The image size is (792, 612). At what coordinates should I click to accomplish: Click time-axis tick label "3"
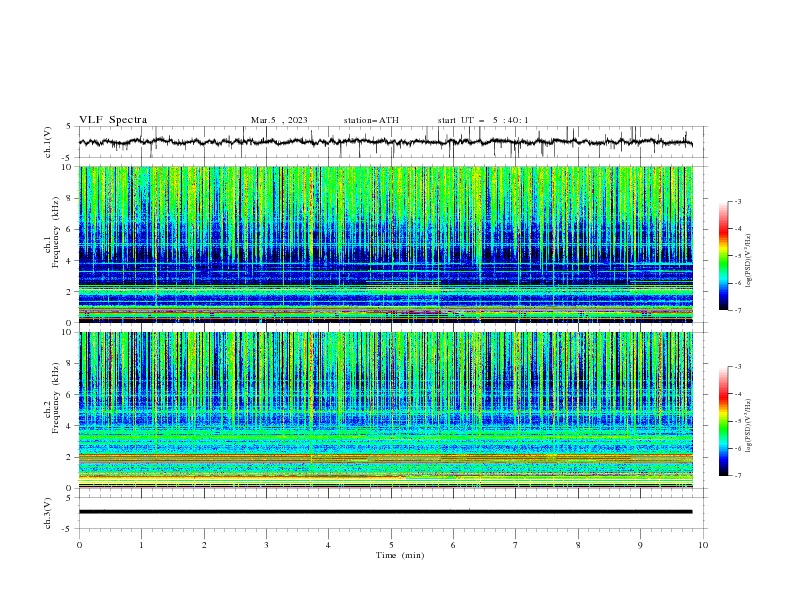266,545
